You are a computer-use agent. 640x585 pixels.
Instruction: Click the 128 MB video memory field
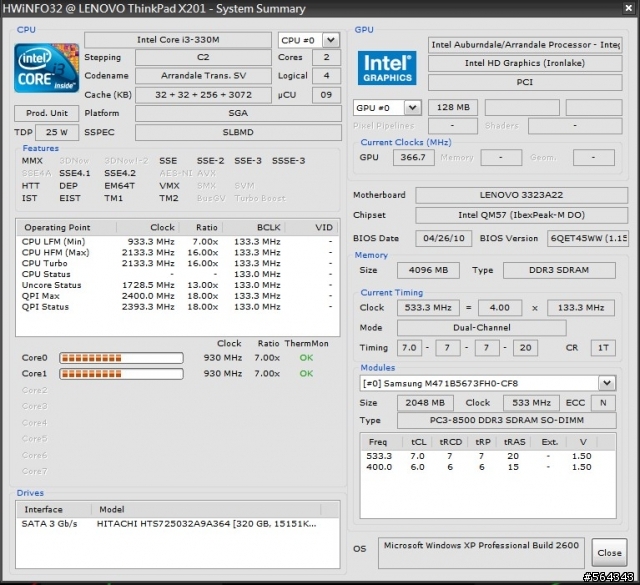453,107
